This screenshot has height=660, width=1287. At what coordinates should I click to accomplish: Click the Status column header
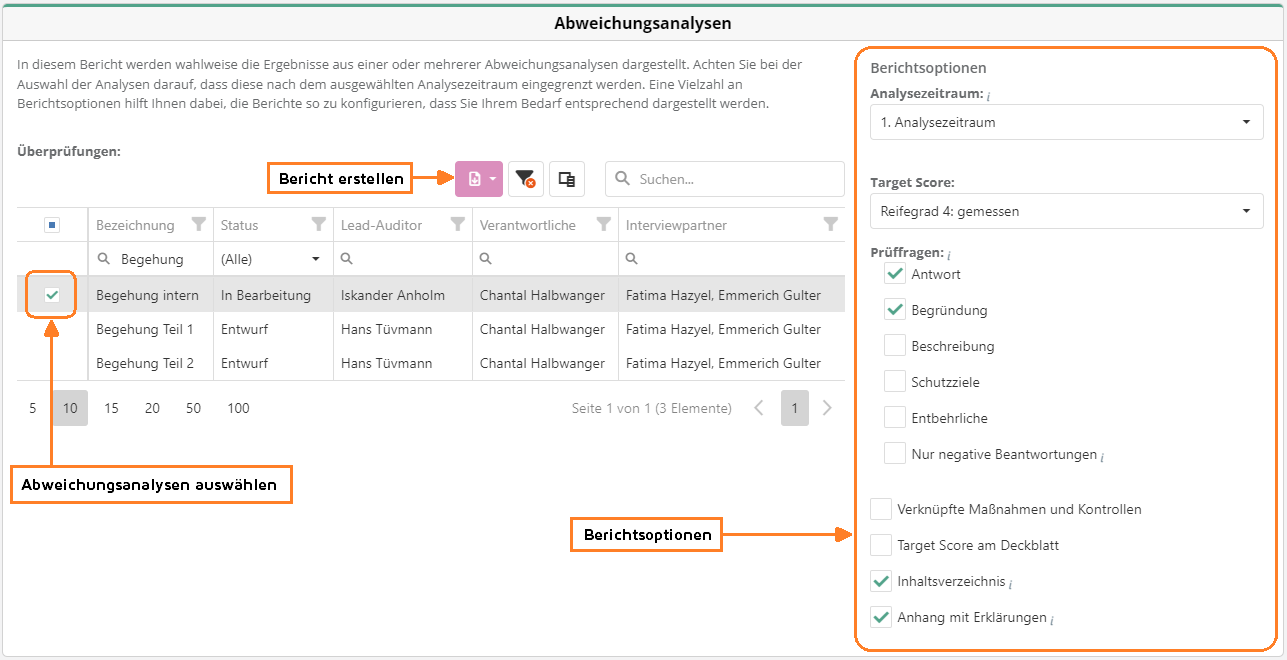point(240,225)
